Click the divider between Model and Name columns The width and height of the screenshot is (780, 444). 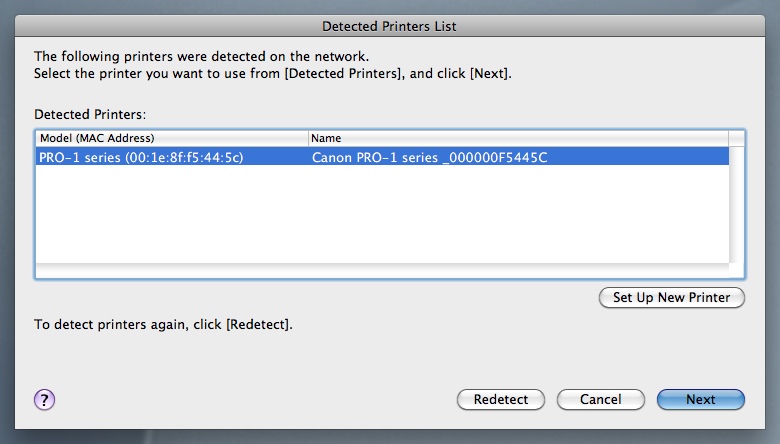[308, 137]
